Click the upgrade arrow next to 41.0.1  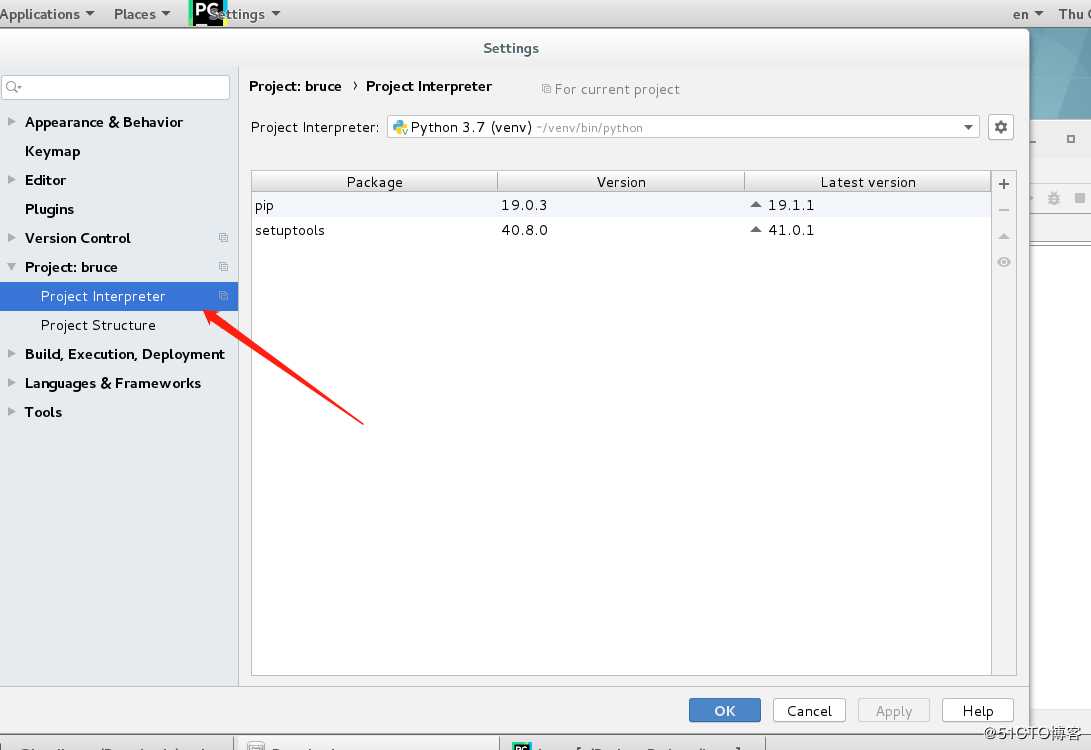pos(756,230)
